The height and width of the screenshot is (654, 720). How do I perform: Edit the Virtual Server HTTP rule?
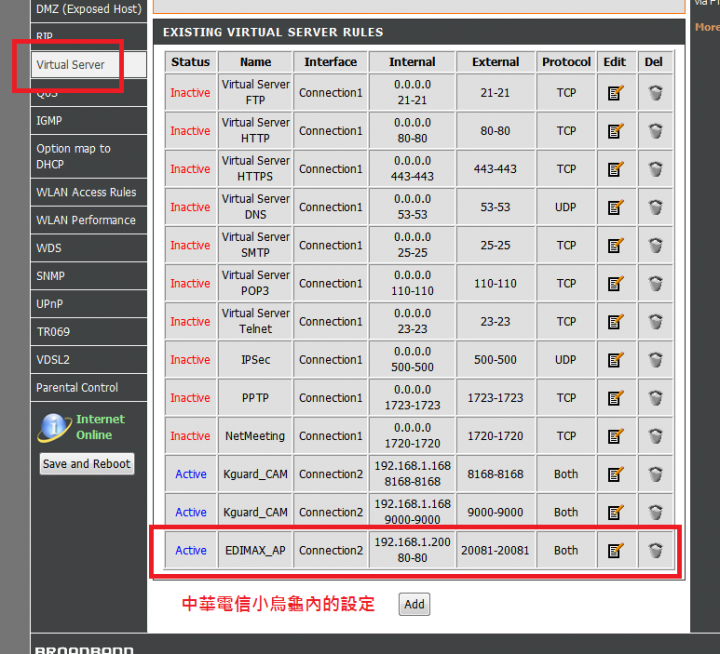point(615,131)
